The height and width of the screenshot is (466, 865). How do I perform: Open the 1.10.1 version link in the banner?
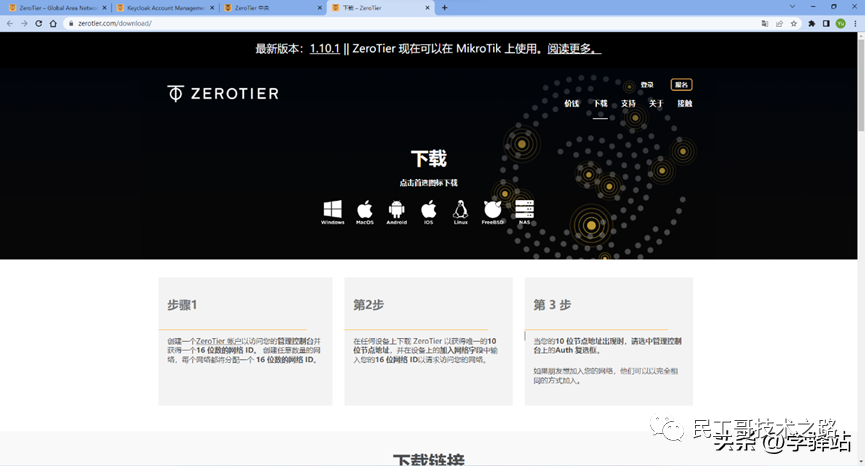324,49
